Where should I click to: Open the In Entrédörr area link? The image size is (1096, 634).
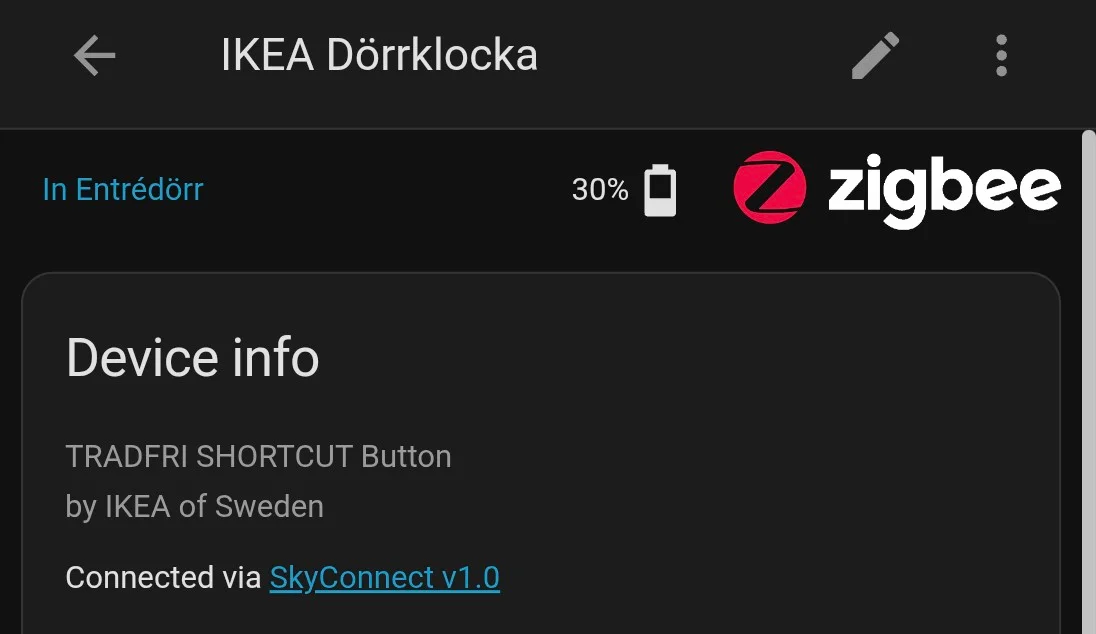point(123,189)
